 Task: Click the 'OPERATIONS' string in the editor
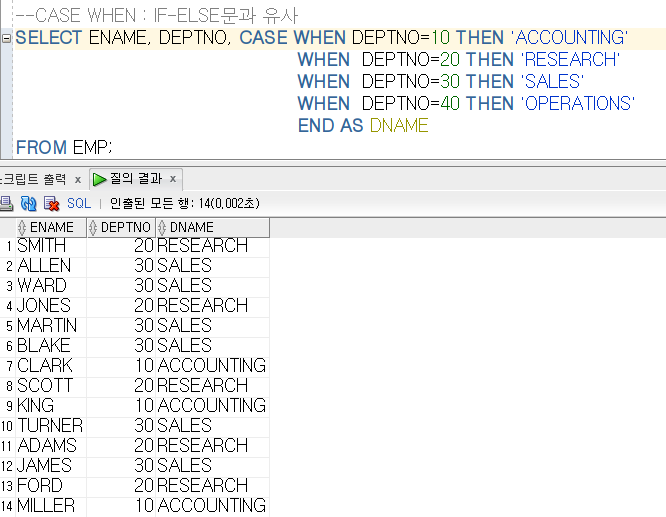578,104
